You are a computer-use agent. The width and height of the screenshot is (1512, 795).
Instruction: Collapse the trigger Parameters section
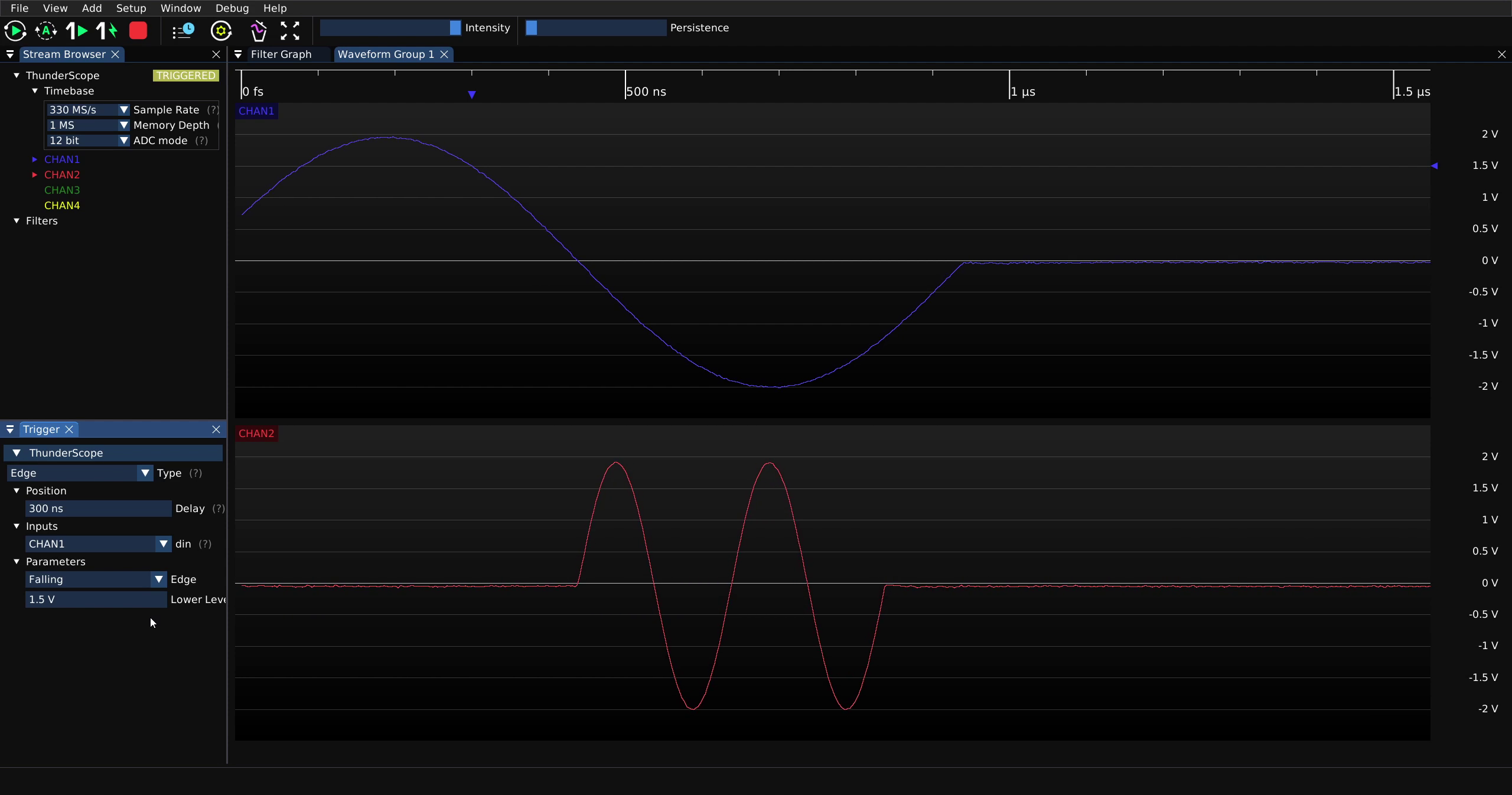pyautogui.click(x=17, y=562)
